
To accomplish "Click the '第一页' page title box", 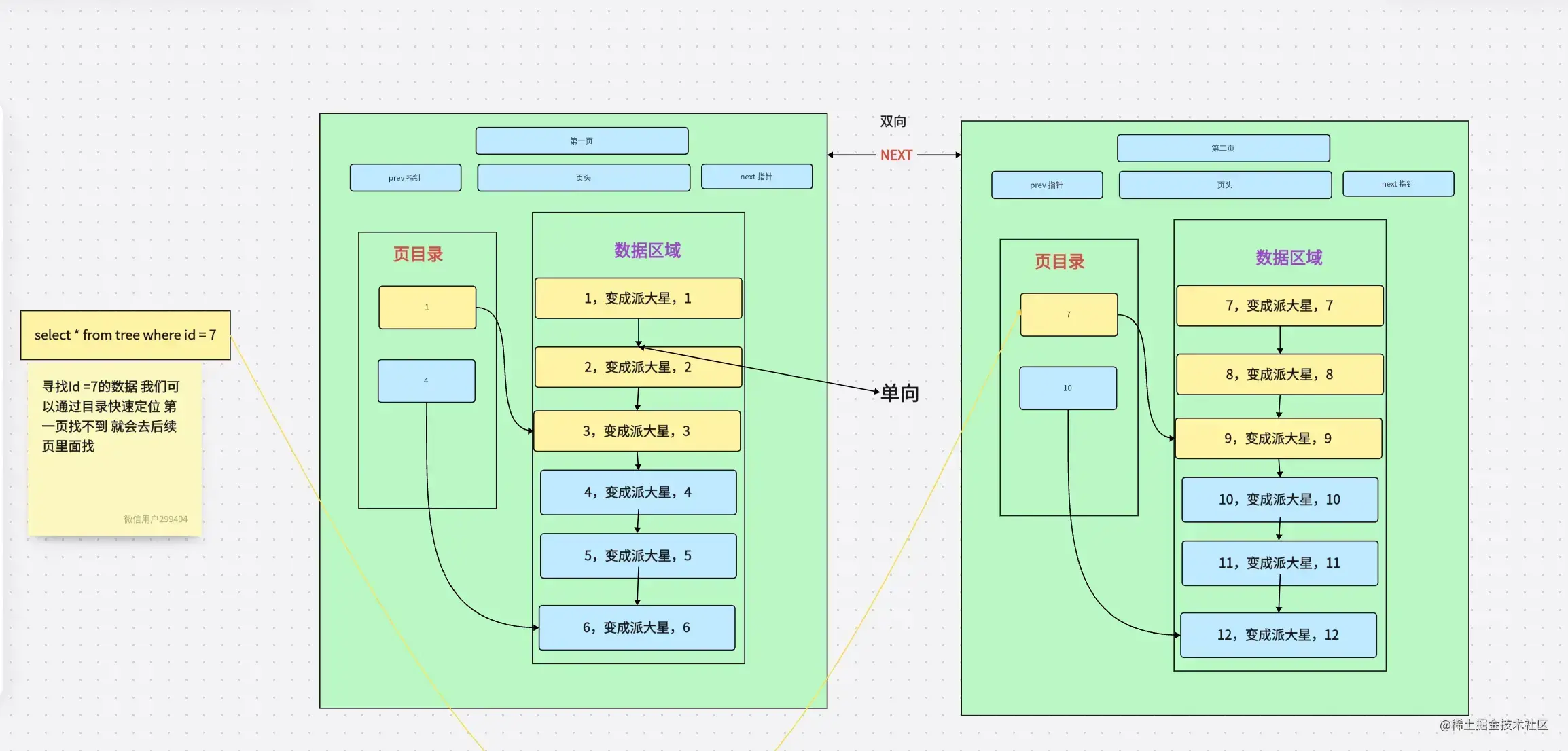I will [x=582, y=141].
